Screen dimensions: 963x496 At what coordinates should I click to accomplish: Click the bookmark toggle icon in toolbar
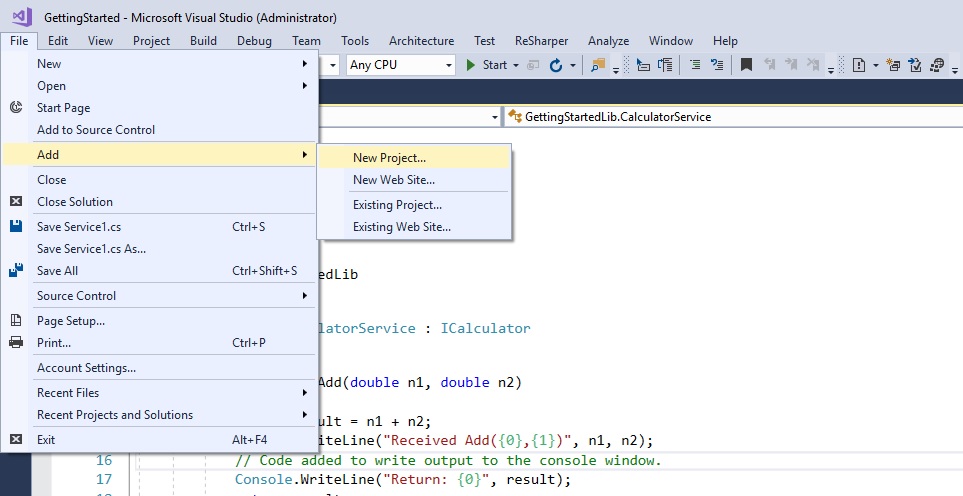coord(746,65)
